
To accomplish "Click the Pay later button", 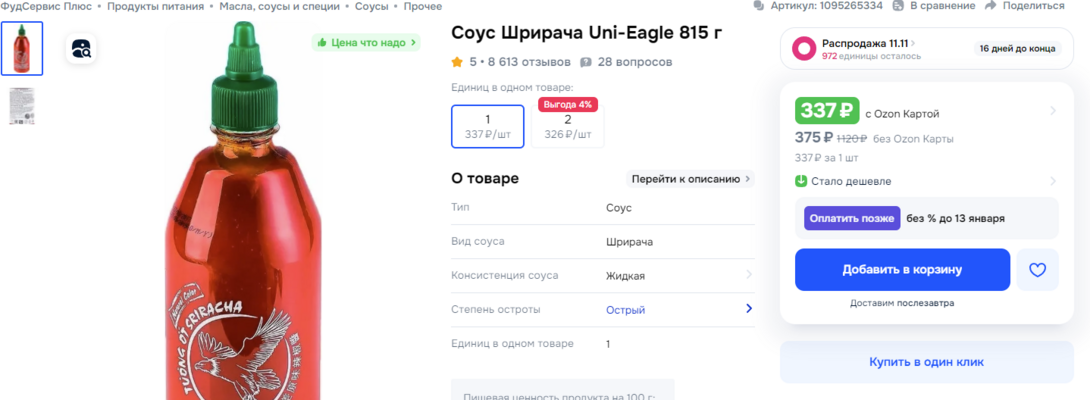I will click(851, 218).
